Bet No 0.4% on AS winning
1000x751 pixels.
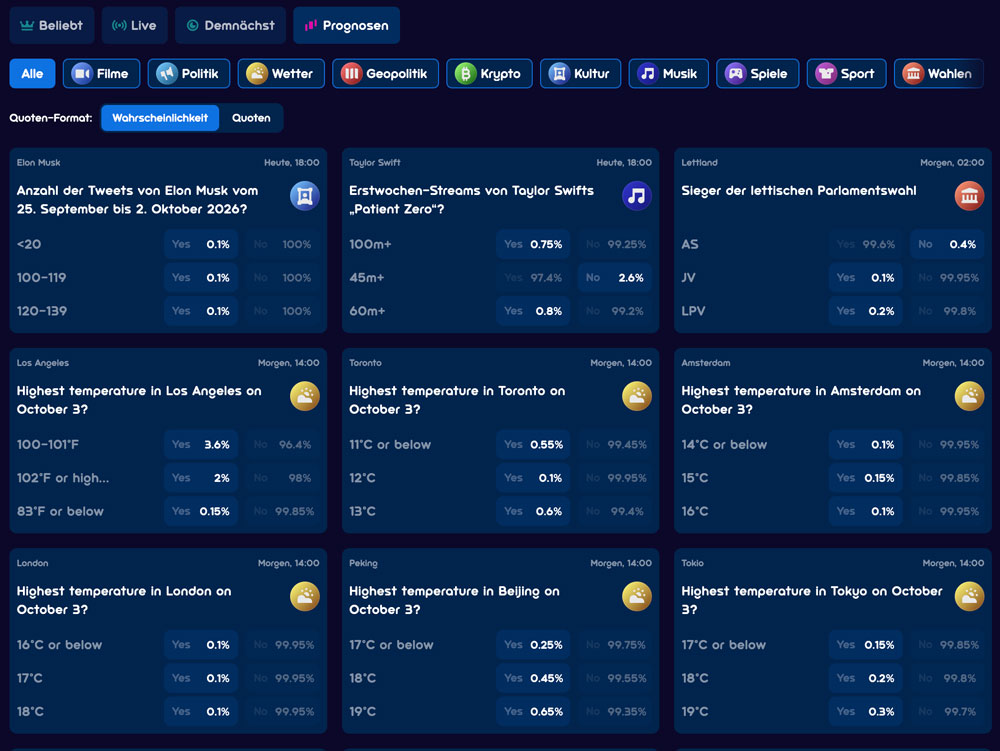pyautogui.click(x=947, y=244)
